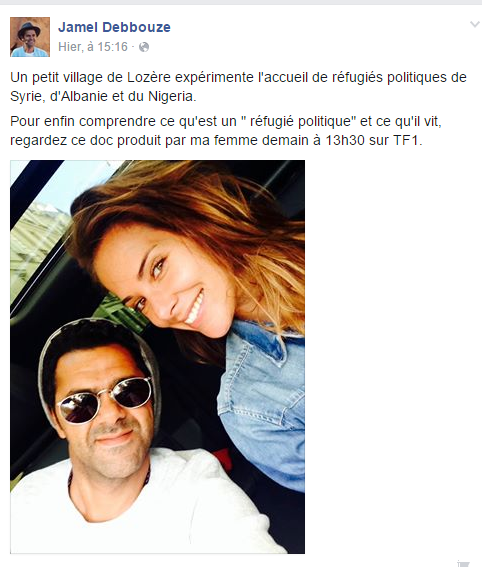
Task: Click the public globe privacy icon
Action: (x=144, y=47)
